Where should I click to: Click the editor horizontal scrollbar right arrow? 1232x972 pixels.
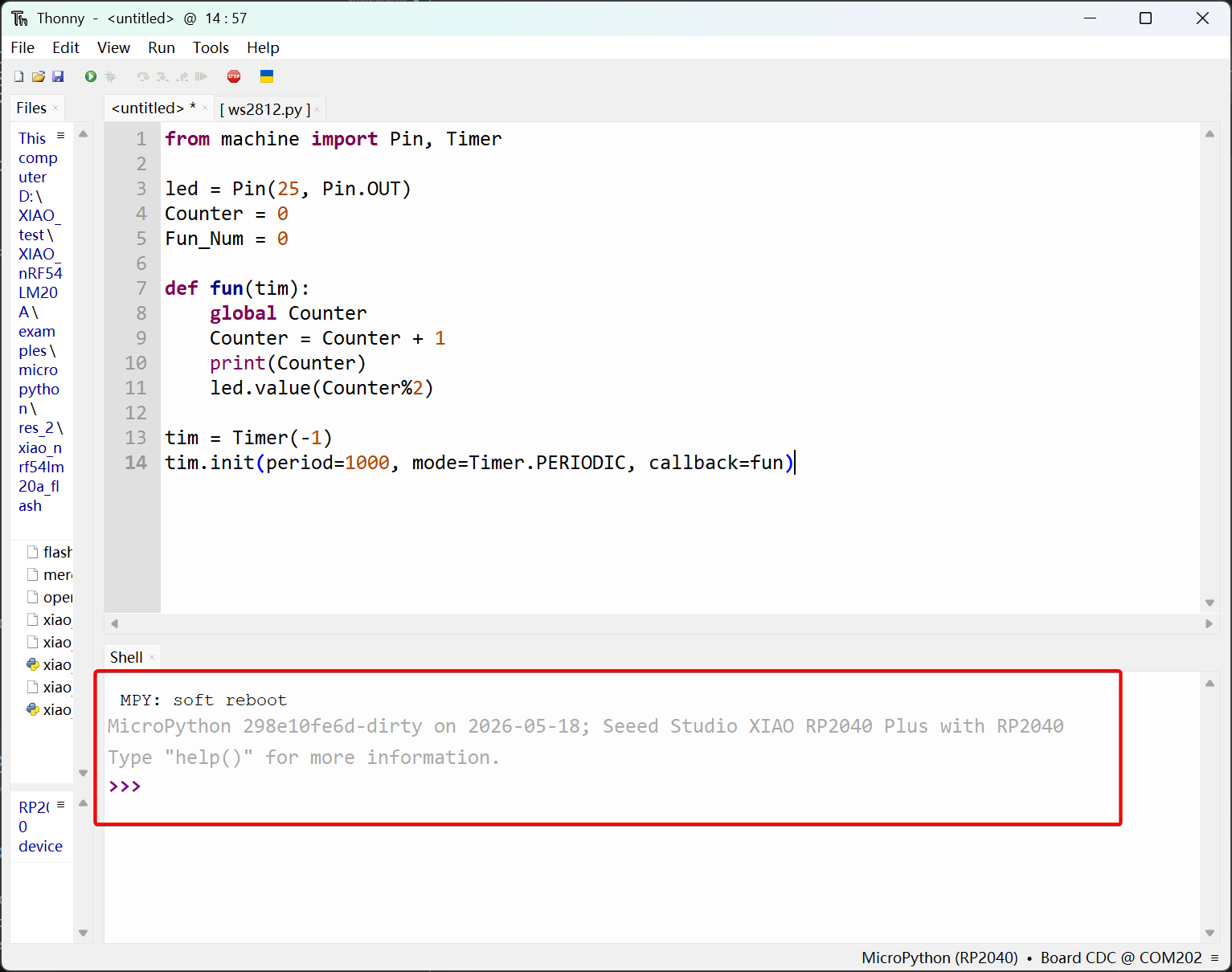1209,623
